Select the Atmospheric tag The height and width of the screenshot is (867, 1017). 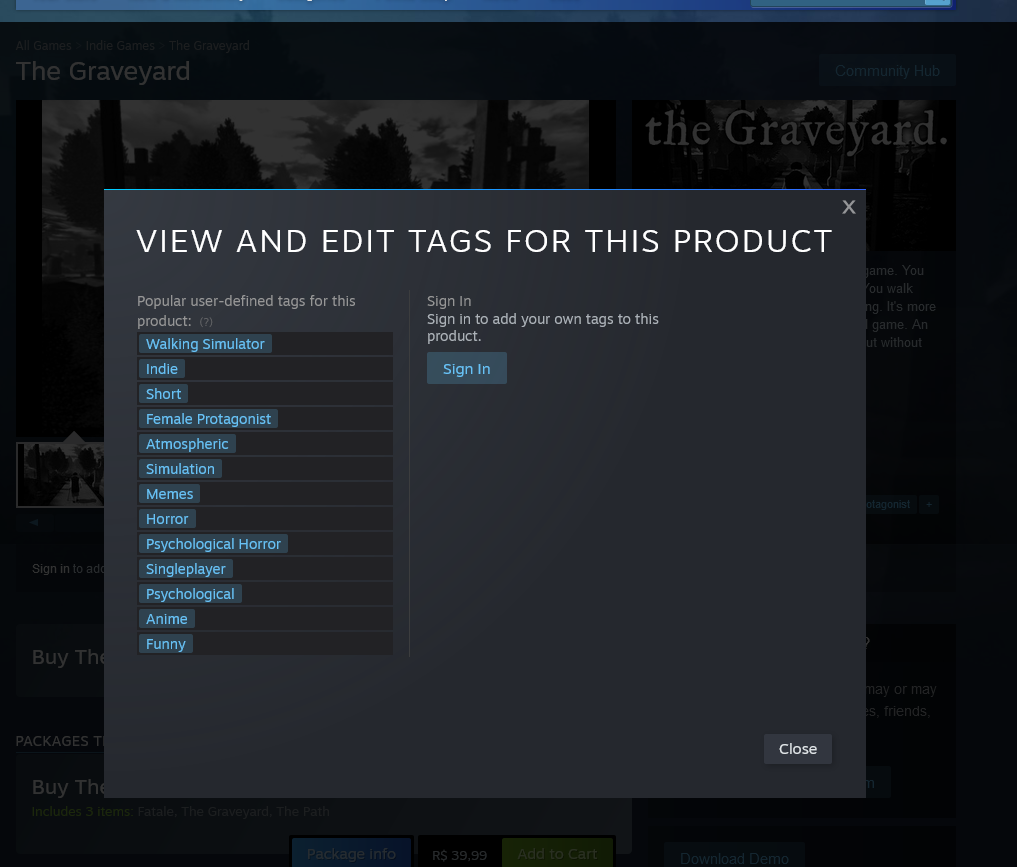pos(187,444)
